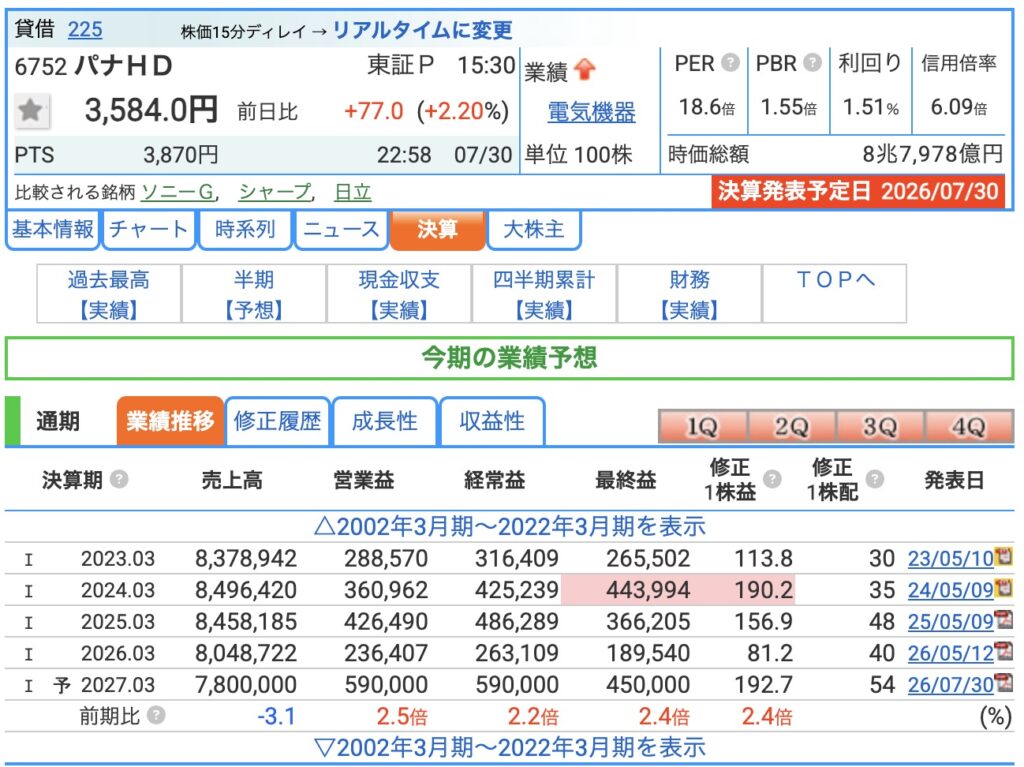Click 時価総額 value 8兆7,978億円
1024x767 pixels.
[933, 154]
